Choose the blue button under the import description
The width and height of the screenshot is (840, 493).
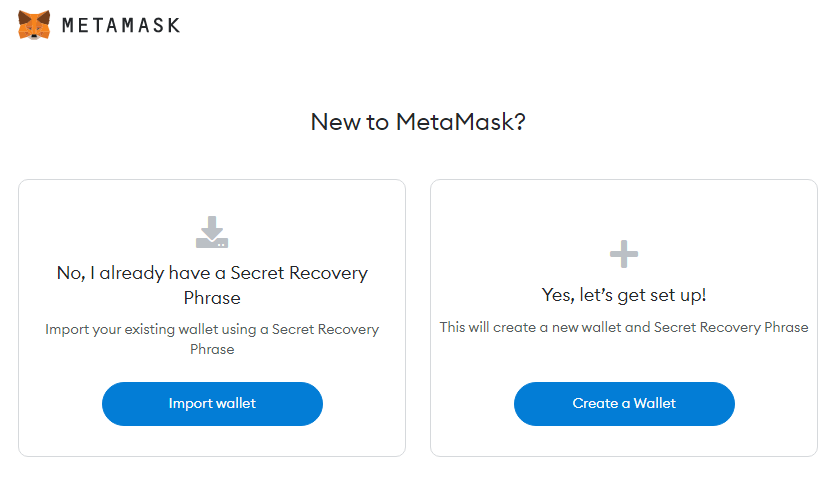tap(212, 404)
